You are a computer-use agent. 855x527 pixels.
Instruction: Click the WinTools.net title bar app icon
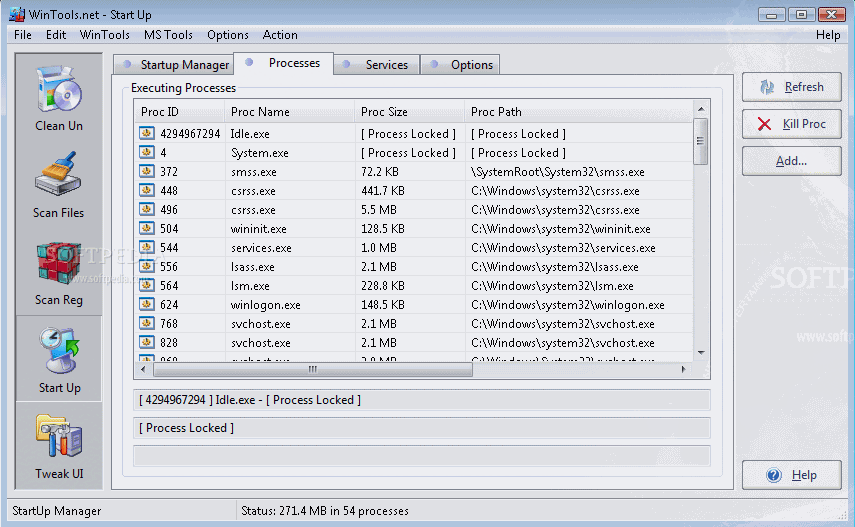(x=17, y=14)
